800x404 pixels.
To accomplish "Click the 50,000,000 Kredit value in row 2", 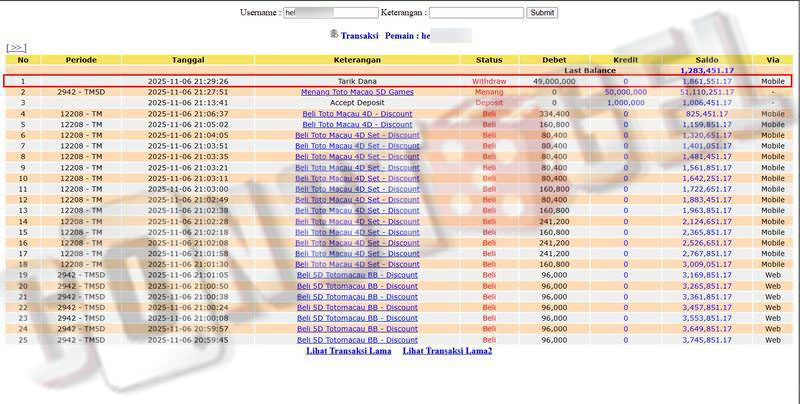I will (x=625, y=92).
